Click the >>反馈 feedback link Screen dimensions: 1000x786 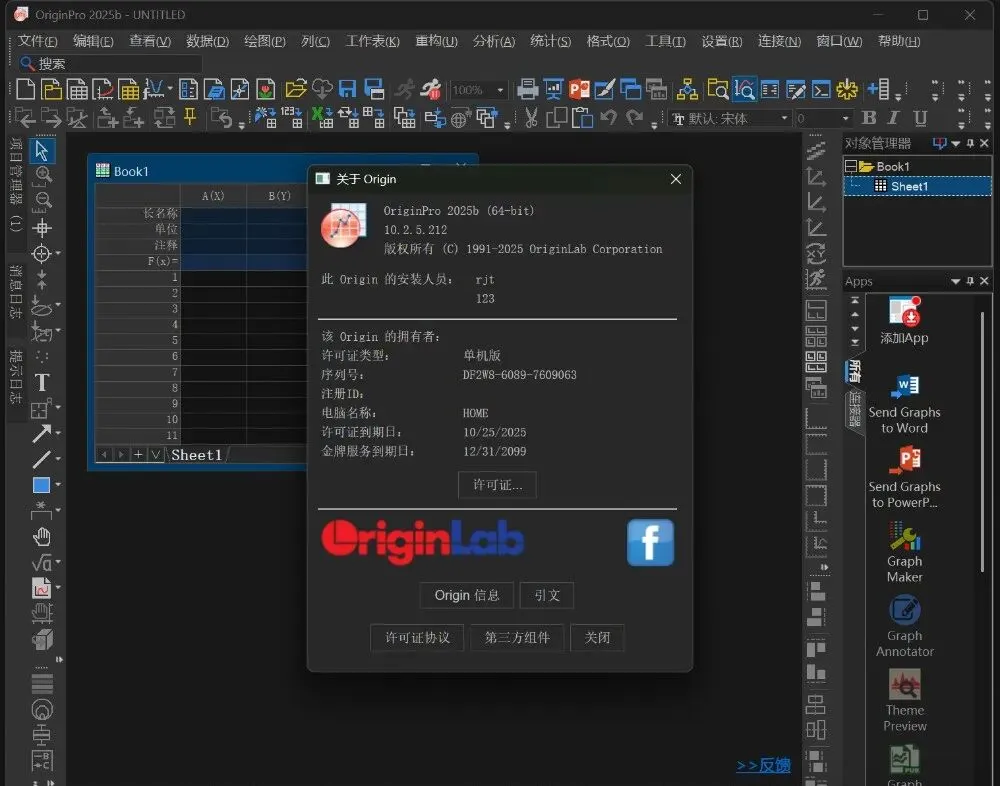coord(763,765)
